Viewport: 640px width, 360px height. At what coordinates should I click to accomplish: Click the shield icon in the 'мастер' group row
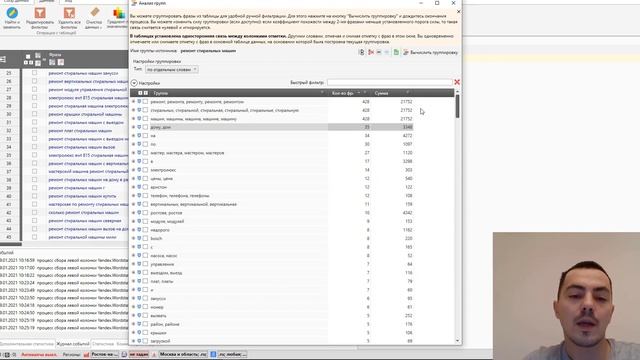coord(139,153)
